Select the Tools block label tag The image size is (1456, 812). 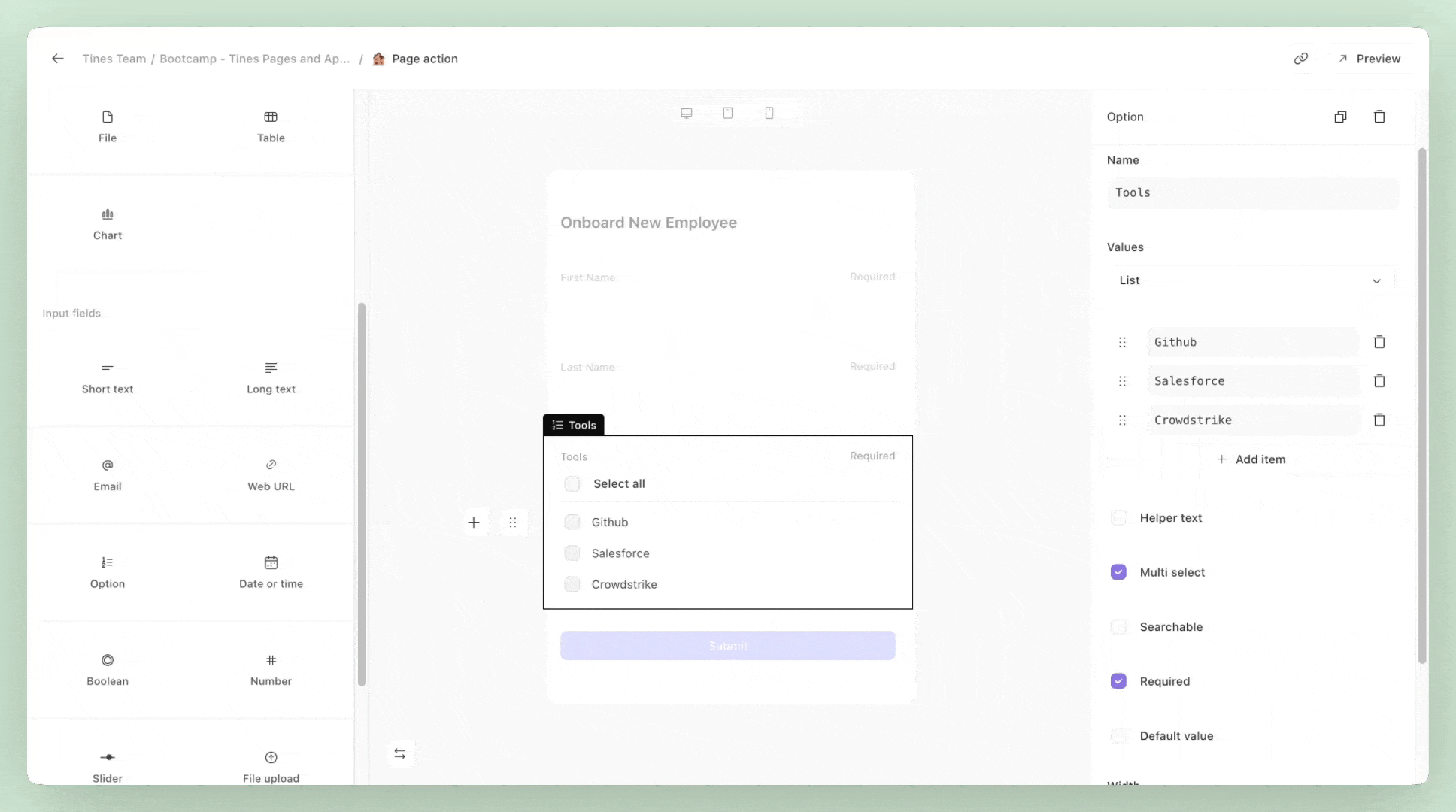coord(574,425)
